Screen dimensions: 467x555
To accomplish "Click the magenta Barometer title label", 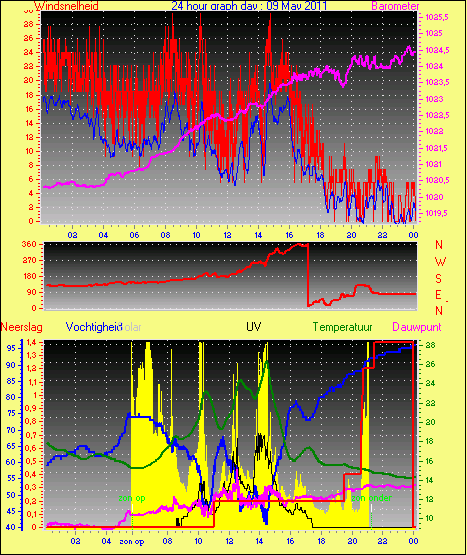I will (x=395, y=6).
